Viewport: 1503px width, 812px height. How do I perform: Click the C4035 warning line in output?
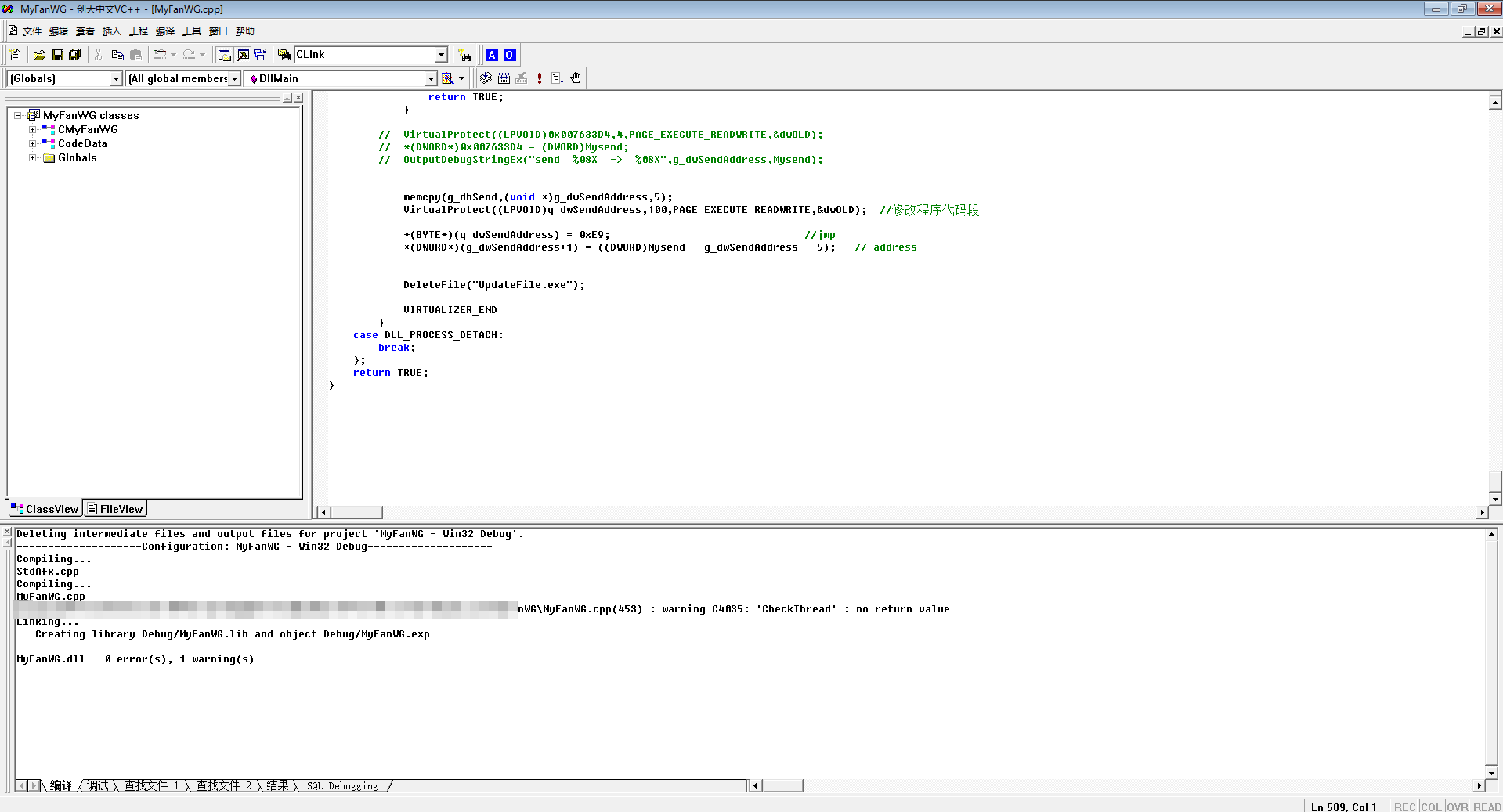coord(482,609)
